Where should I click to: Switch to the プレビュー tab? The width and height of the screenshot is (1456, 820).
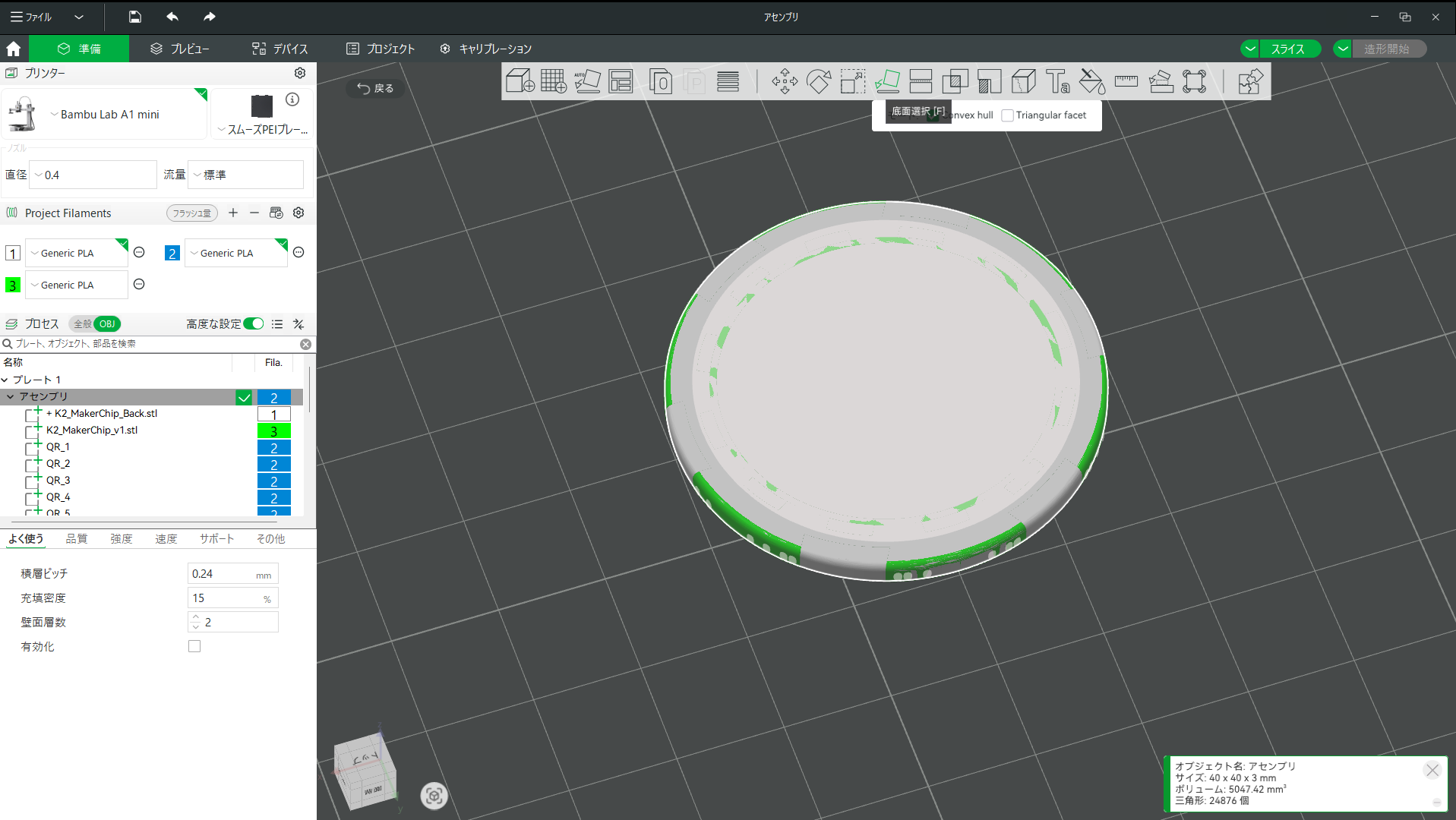tap(180, 49)
